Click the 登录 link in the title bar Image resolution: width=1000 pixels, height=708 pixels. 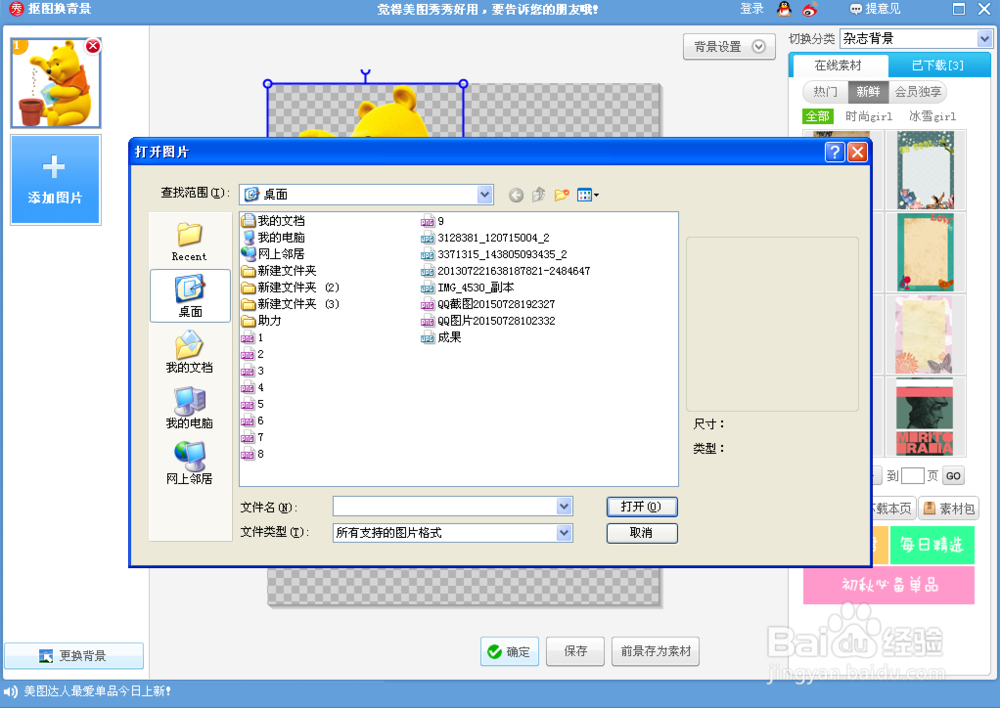pyautogui.click(x=752, y=9)
